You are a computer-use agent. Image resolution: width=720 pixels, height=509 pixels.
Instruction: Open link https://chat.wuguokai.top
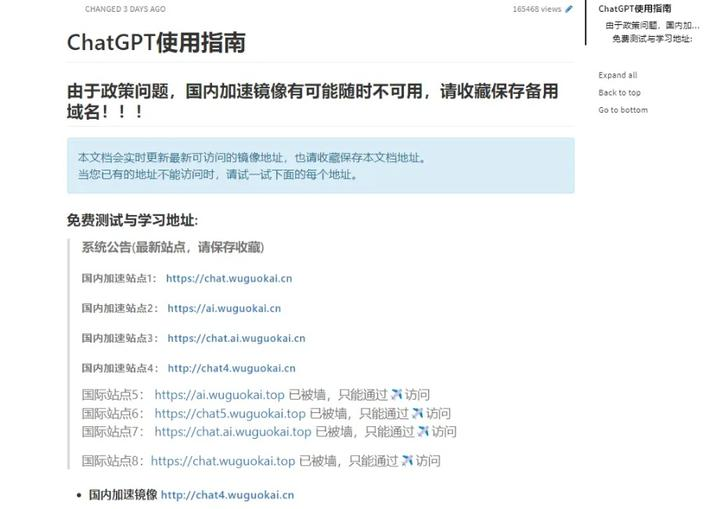pyautogui.click(x=223, y=461)
